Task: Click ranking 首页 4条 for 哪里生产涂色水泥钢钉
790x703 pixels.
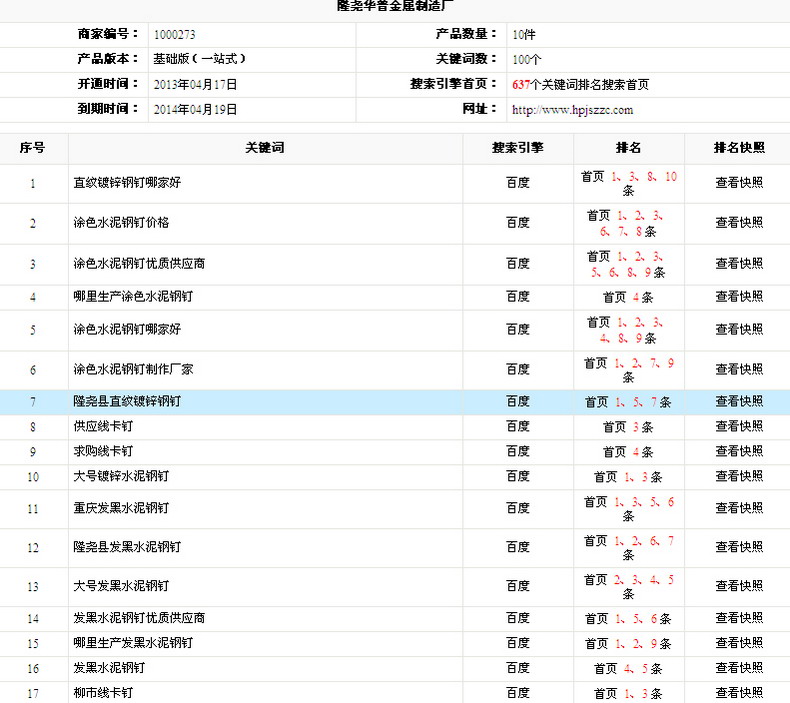Action: (x=628, y=297)
